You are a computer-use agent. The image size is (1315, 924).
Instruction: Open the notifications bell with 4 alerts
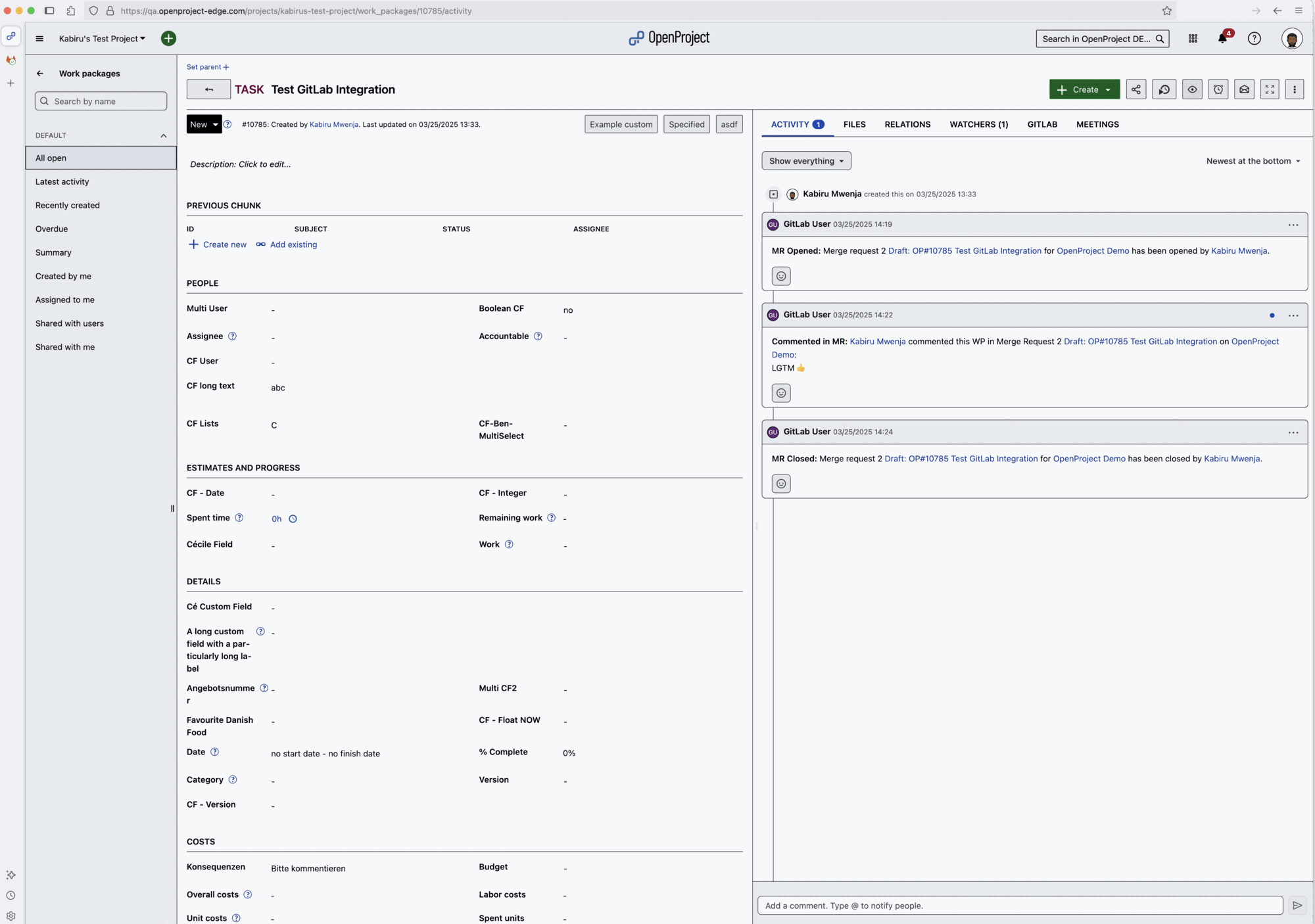point(1223,38)
